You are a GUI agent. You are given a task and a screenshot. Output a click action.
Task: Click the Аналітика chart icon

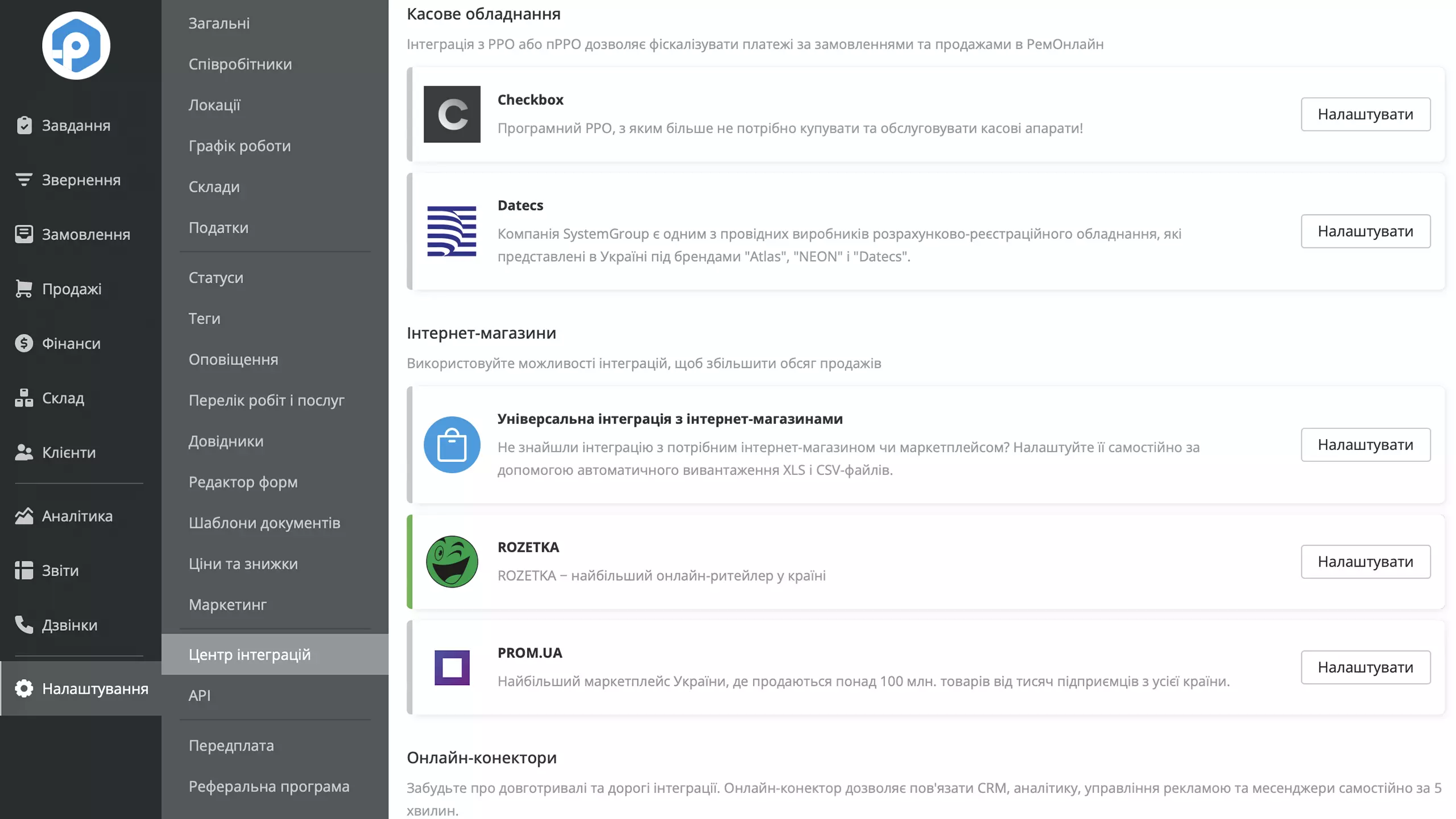(24, 516)
